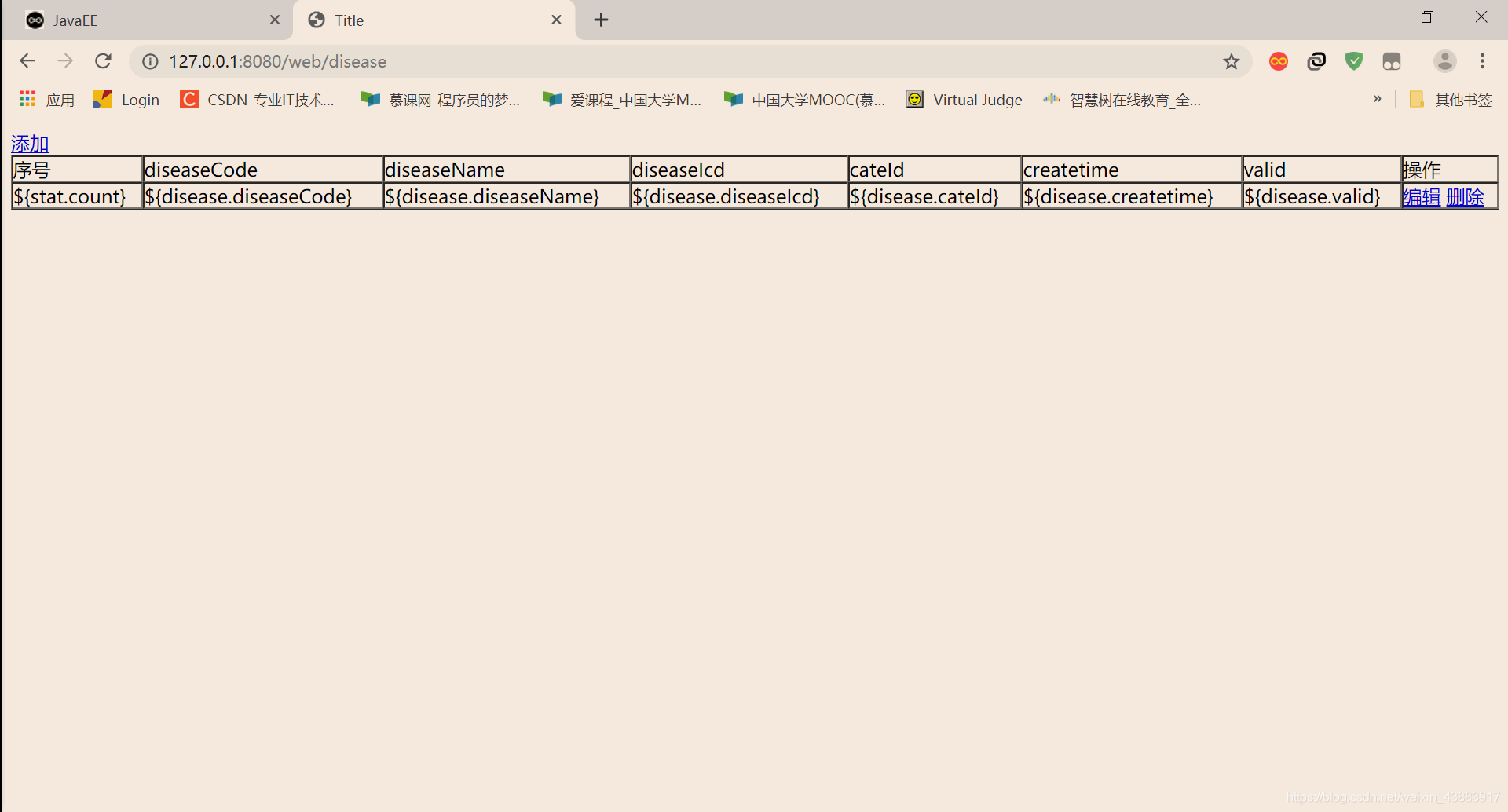Image resolution: width=1508 pixels, height=812 pixels.
Task: Bookmark this page with the star icon
Action: pos(1231,61)
